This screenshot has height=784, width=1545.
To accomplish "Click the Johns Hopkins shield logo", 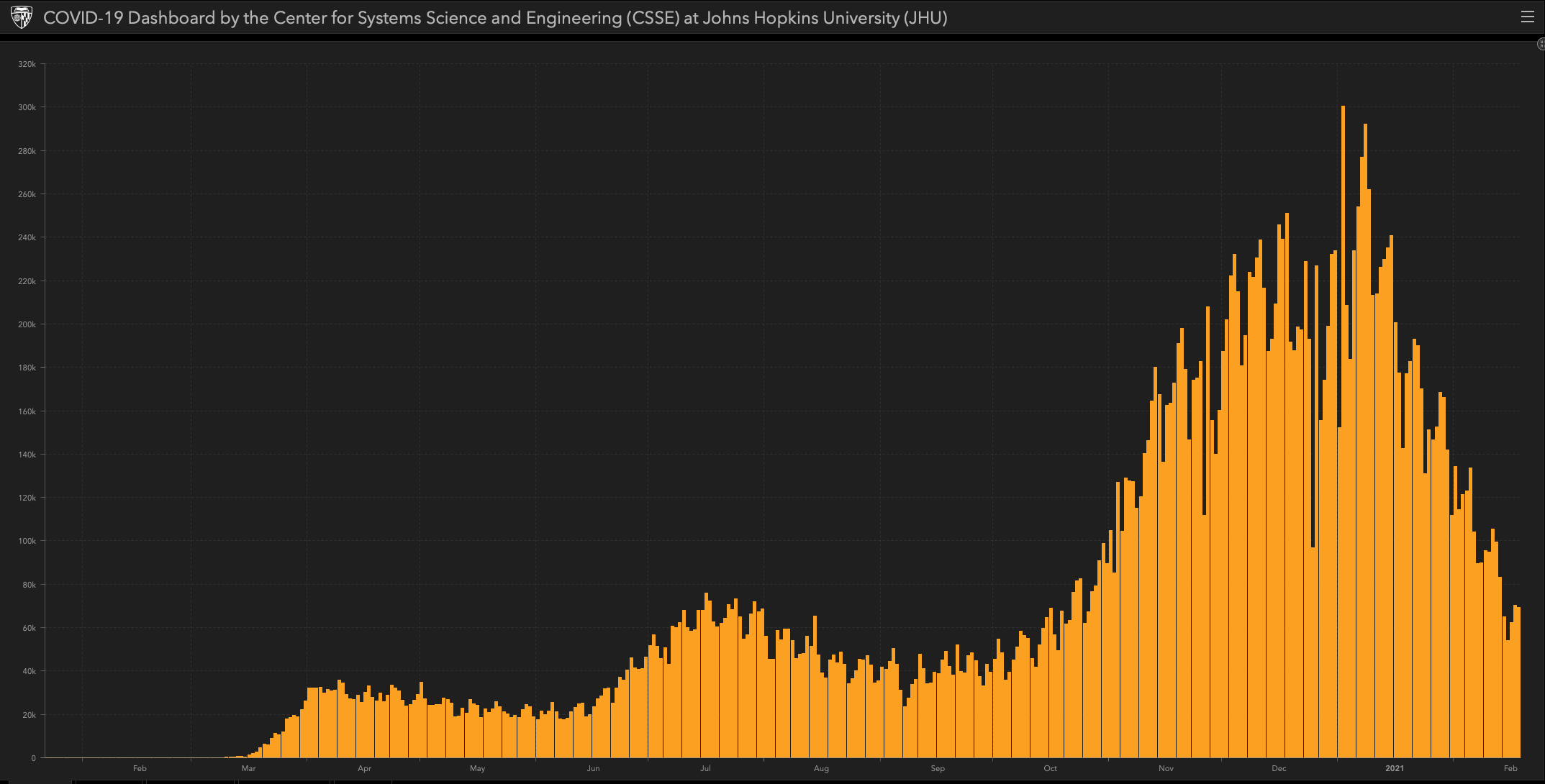I will tap(22, 17).
